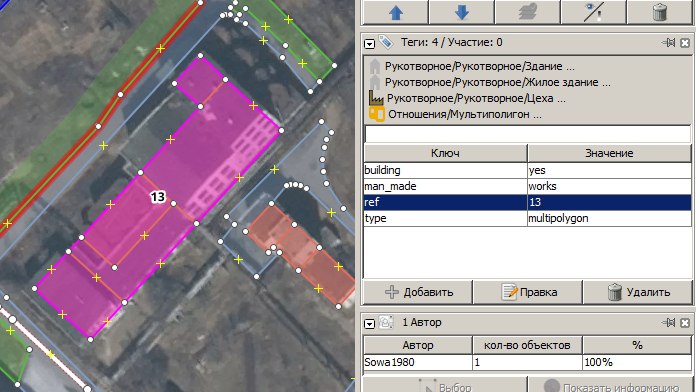Screen dimensions: 696x392
Task: Collapse the author panel
Action: 369,324
